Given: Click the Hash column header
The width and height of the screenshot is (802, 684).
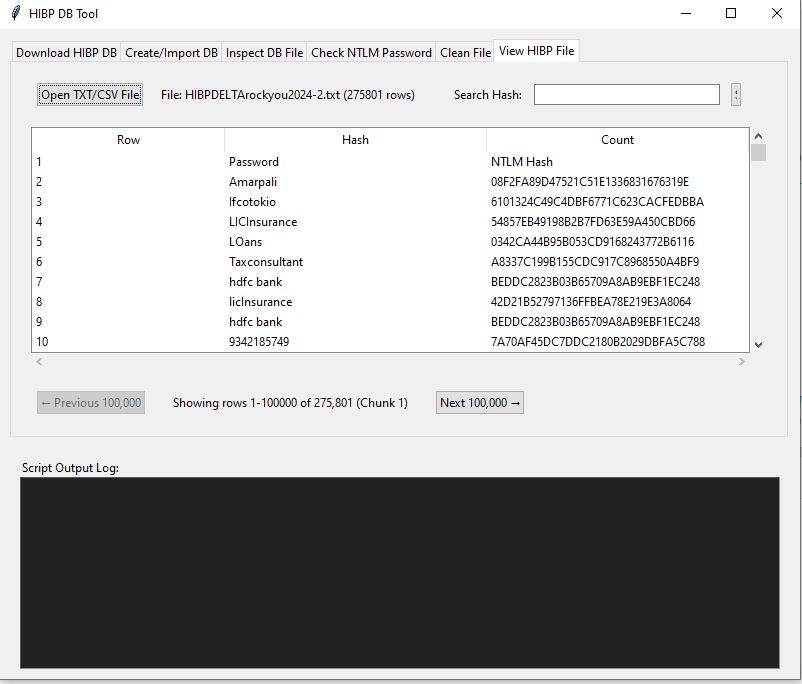Looking at the screenshot, I should coord(355,140).
